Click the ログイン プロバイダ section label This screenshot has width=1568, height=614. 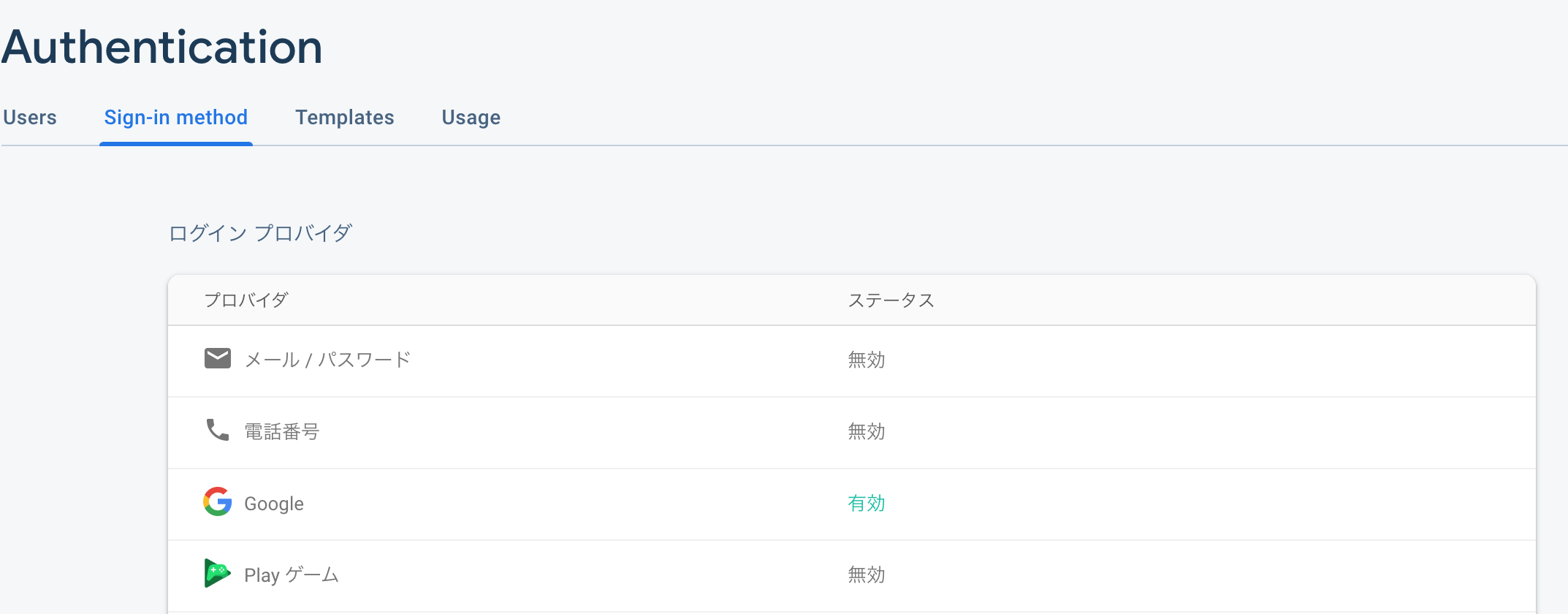259,232
